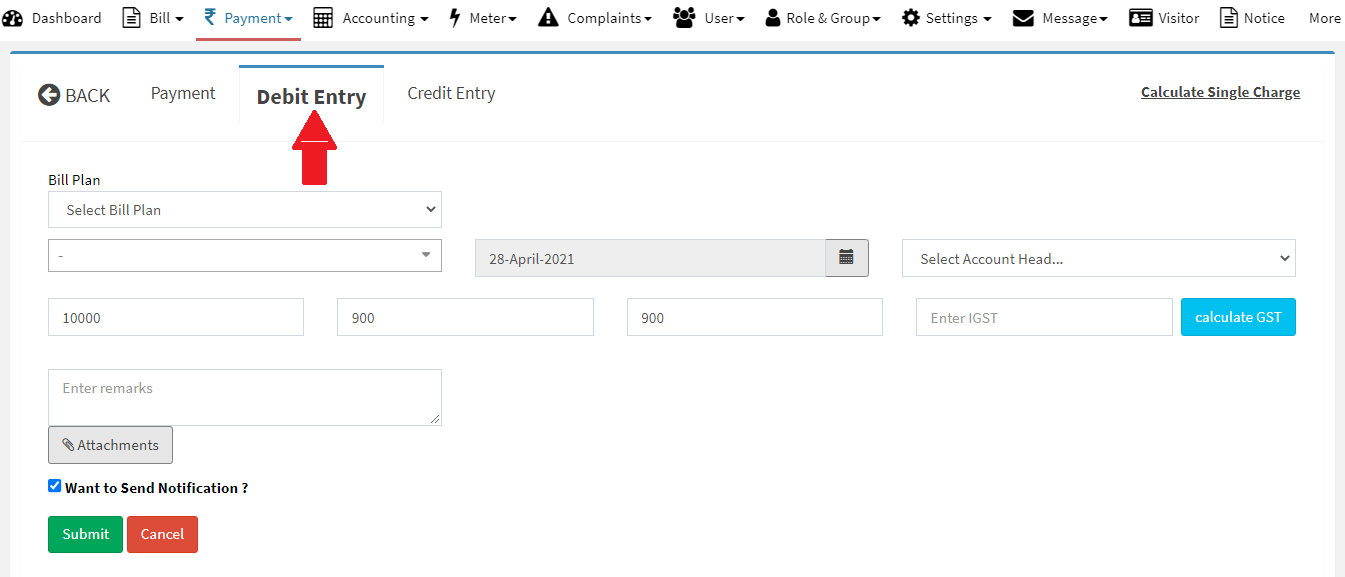The image size is (1345, 577).
Task: Click the calculate GST button
Action: (1238, 317)
